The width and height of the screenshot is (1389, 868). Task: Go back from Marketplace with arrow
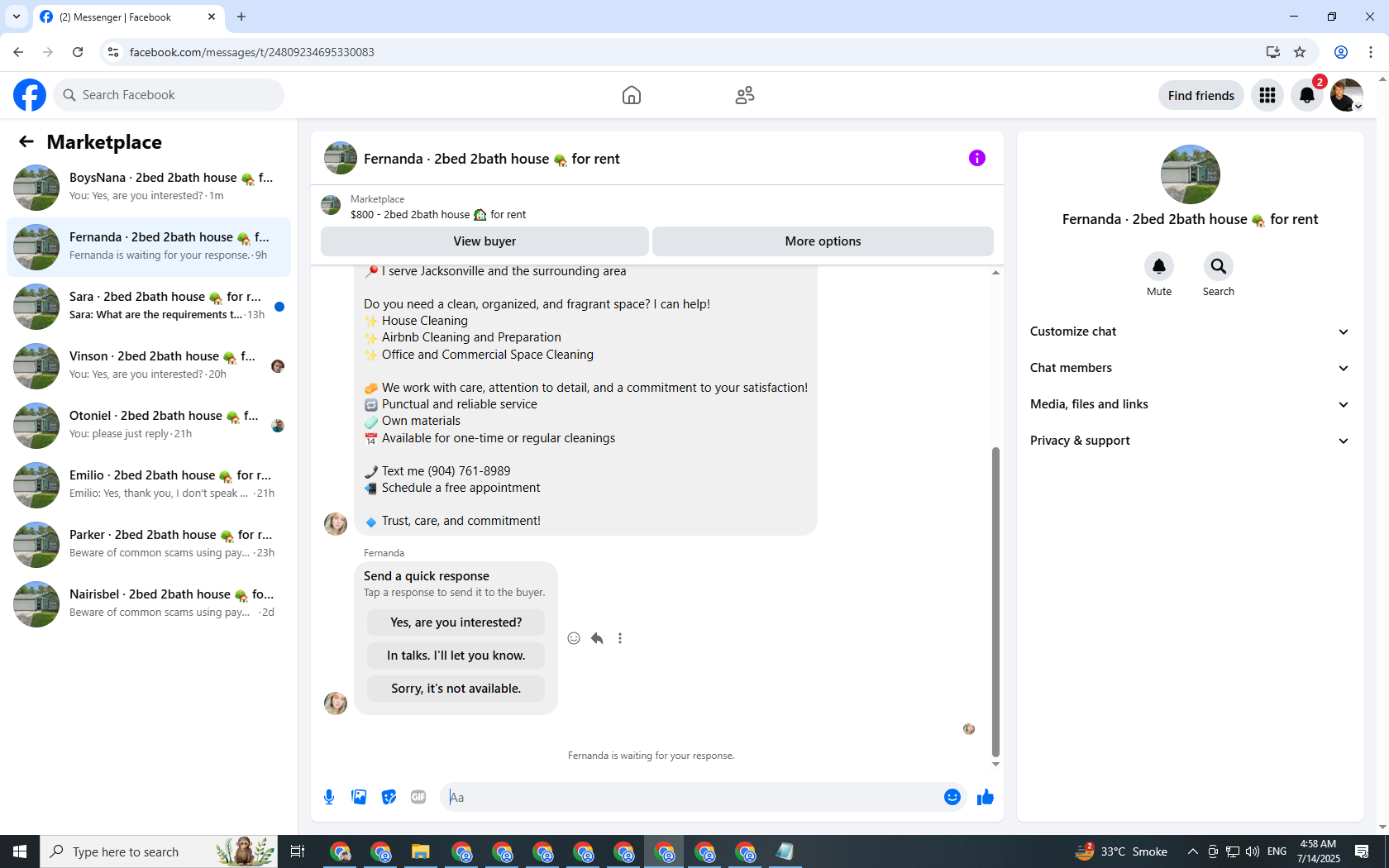(26, 141)
